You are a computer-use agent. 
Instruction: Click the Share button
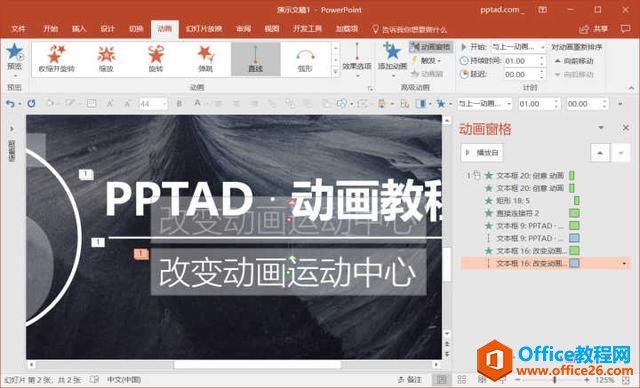click(x=594, y=29)
